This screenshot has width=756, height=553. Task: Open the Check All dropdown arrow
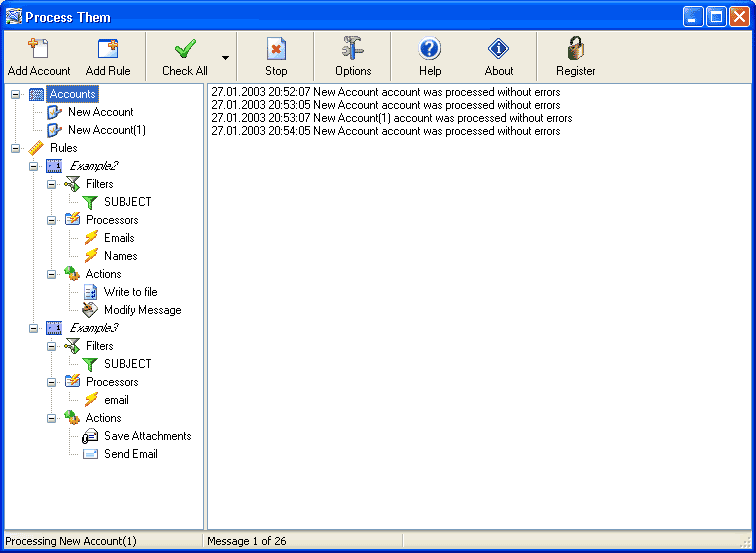click(x=225, y=58)
